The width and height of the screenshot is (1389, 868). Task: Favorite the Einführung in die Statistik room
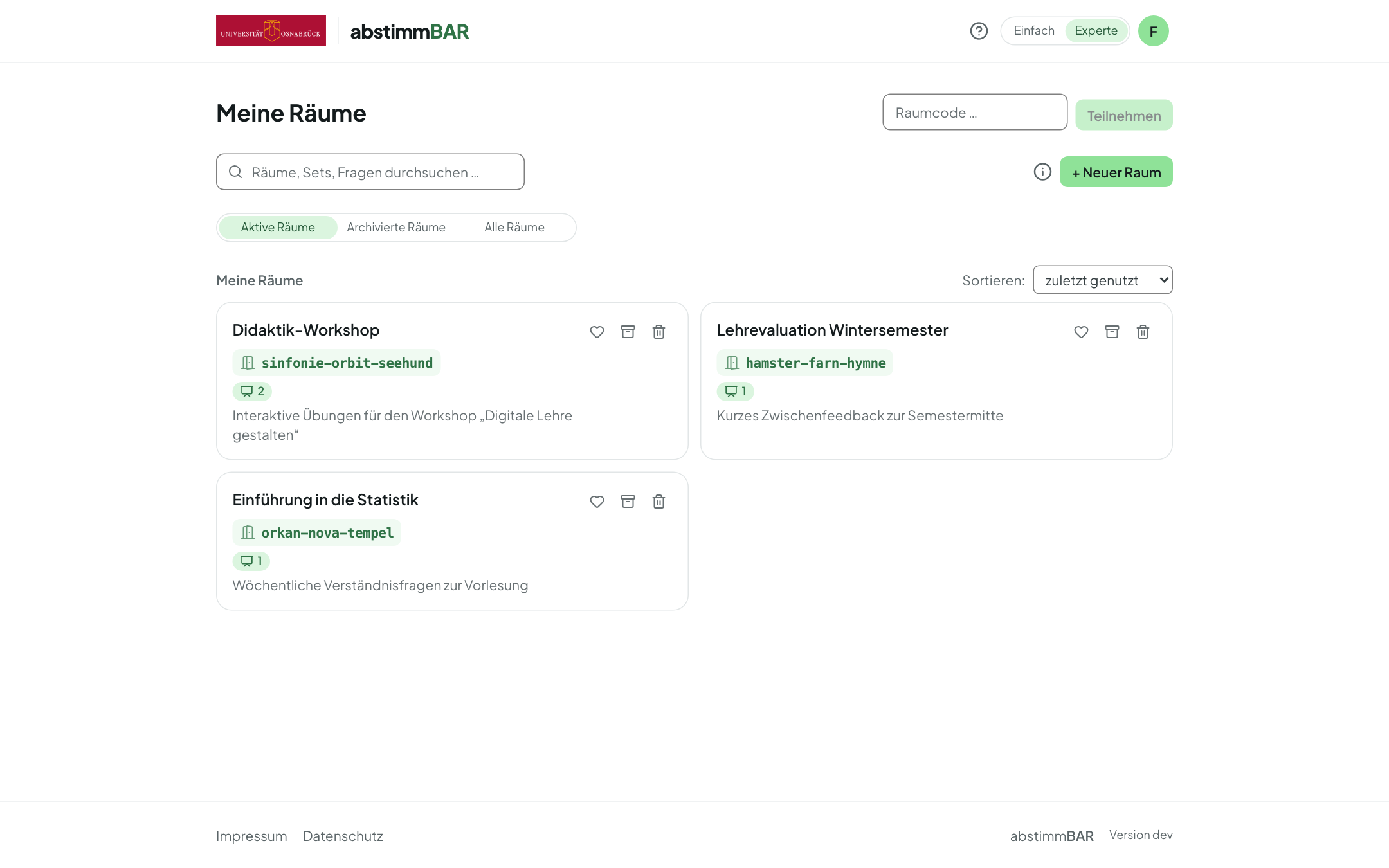tap(597, 502)
